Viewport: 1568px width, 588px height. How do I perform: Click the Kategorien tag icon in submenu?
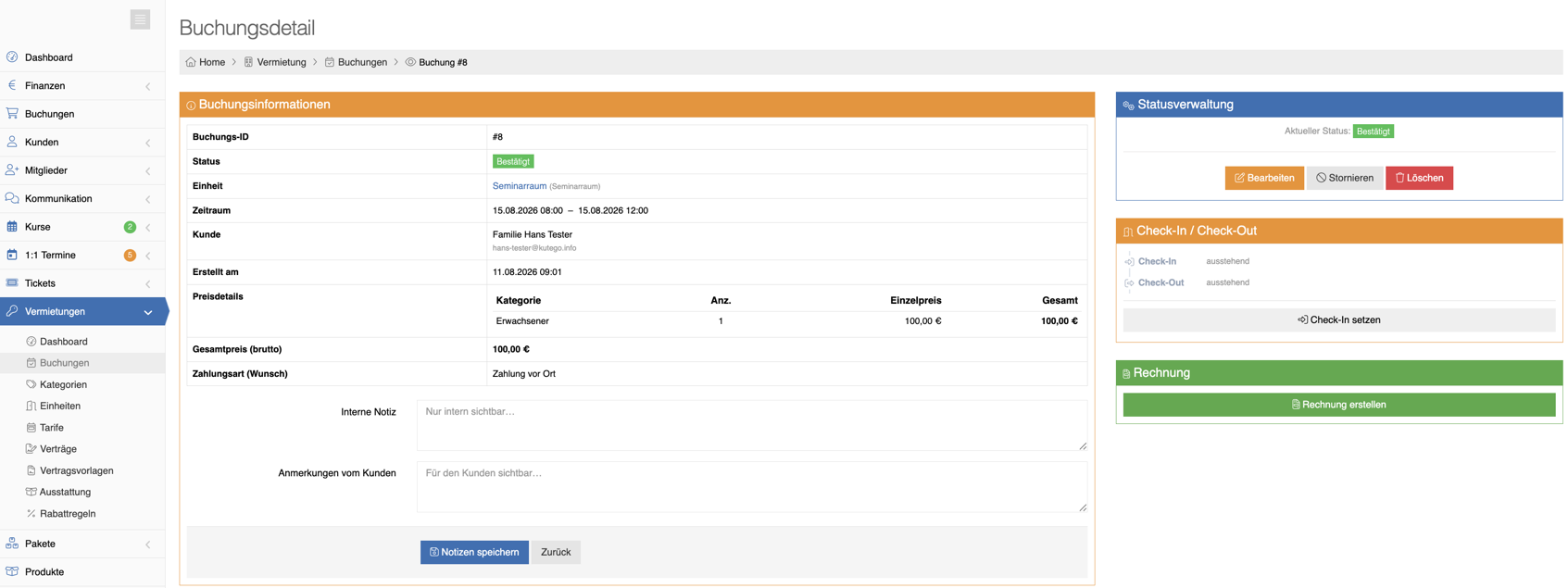(x=31, y=384)
